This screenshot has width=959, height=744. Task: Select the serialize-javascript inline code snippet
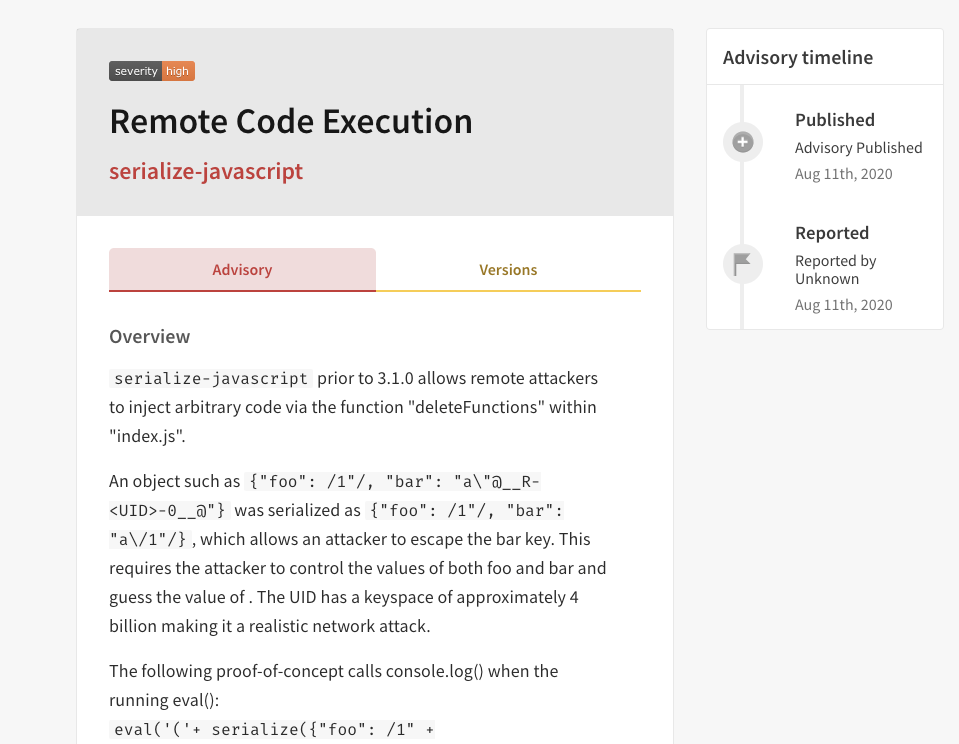coord(209,378)
